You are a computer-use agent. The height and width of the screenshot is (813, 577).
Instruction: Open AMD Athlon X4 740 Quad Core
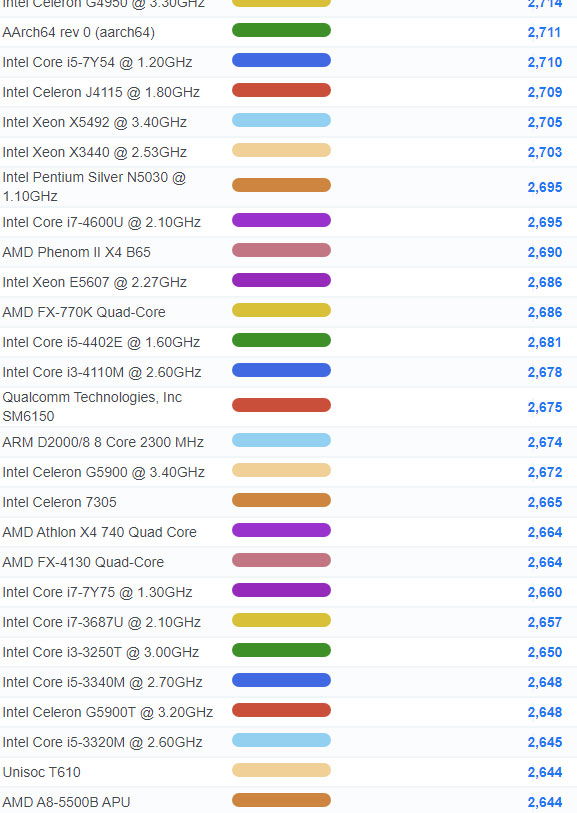click(x=100, y=532)
